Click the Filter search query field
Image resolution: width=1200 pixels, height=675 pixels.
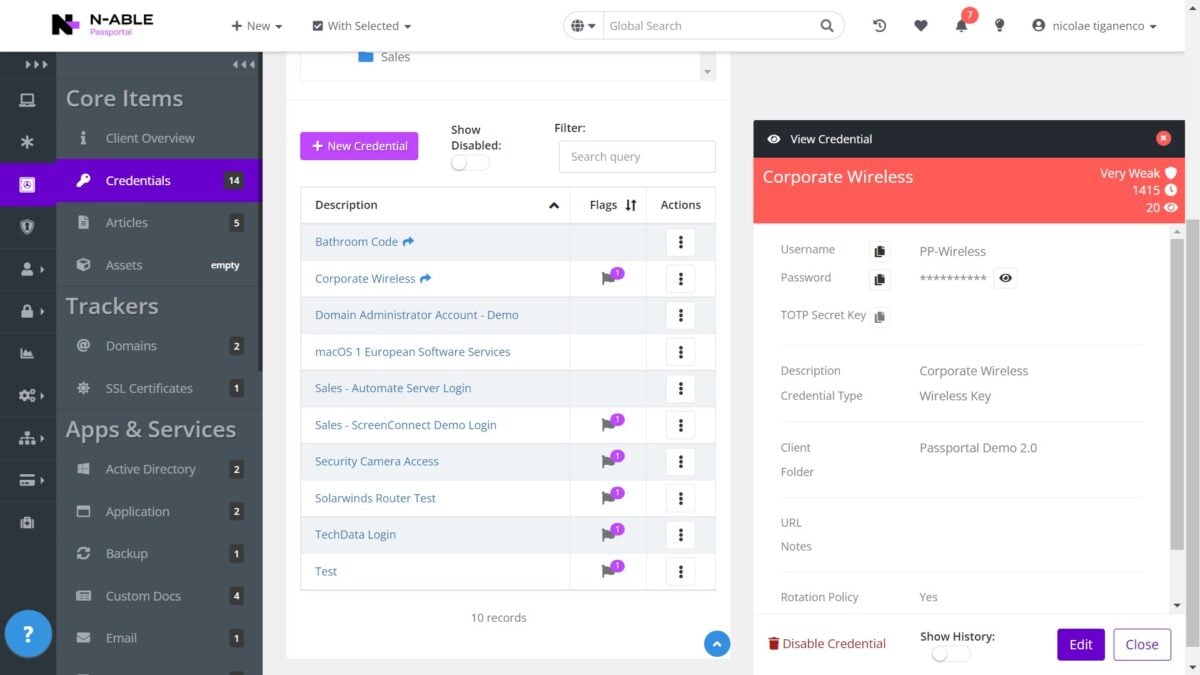point(637,157)
